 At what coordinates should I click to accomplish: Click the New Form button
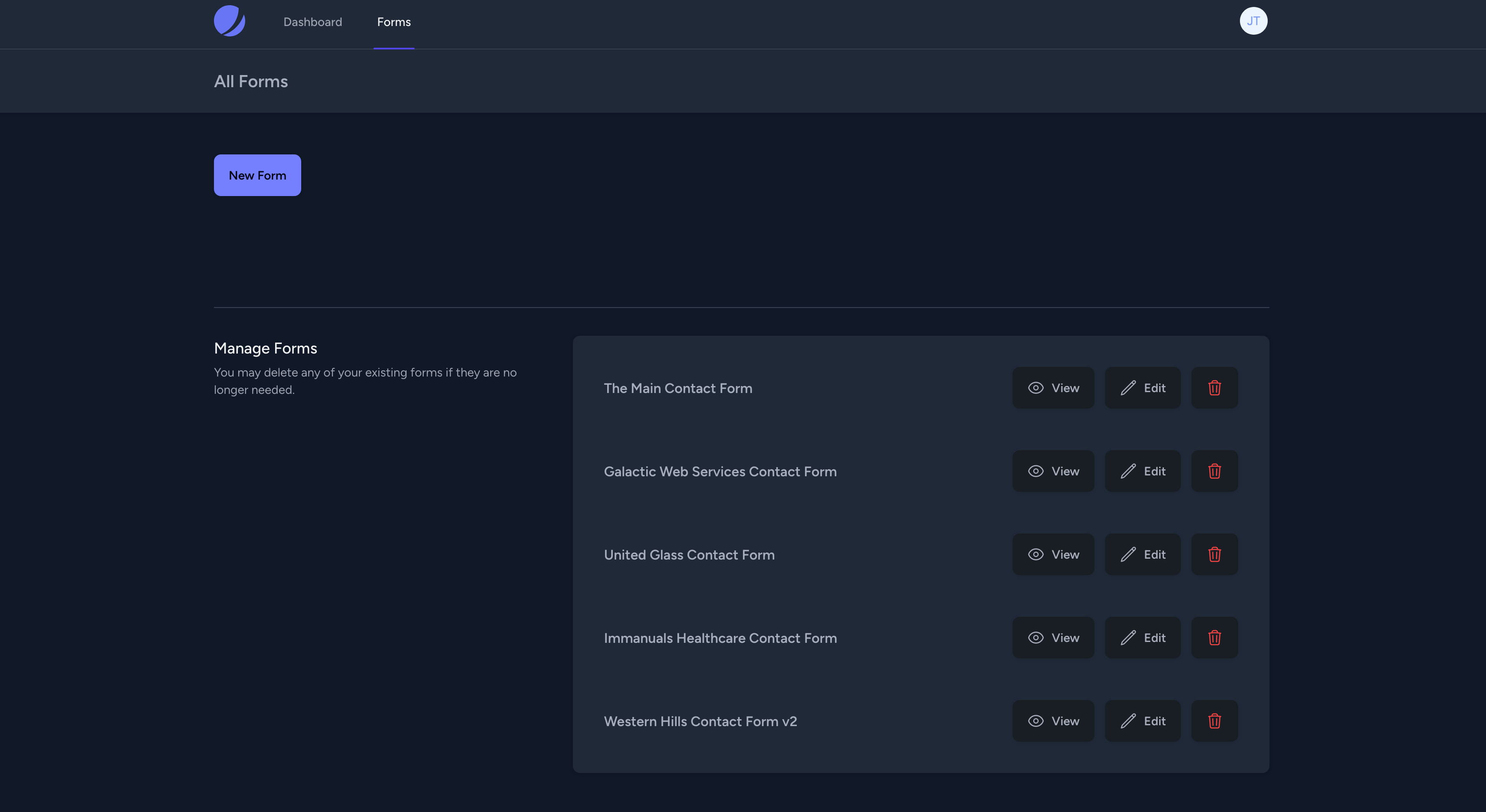pos(257,175)
